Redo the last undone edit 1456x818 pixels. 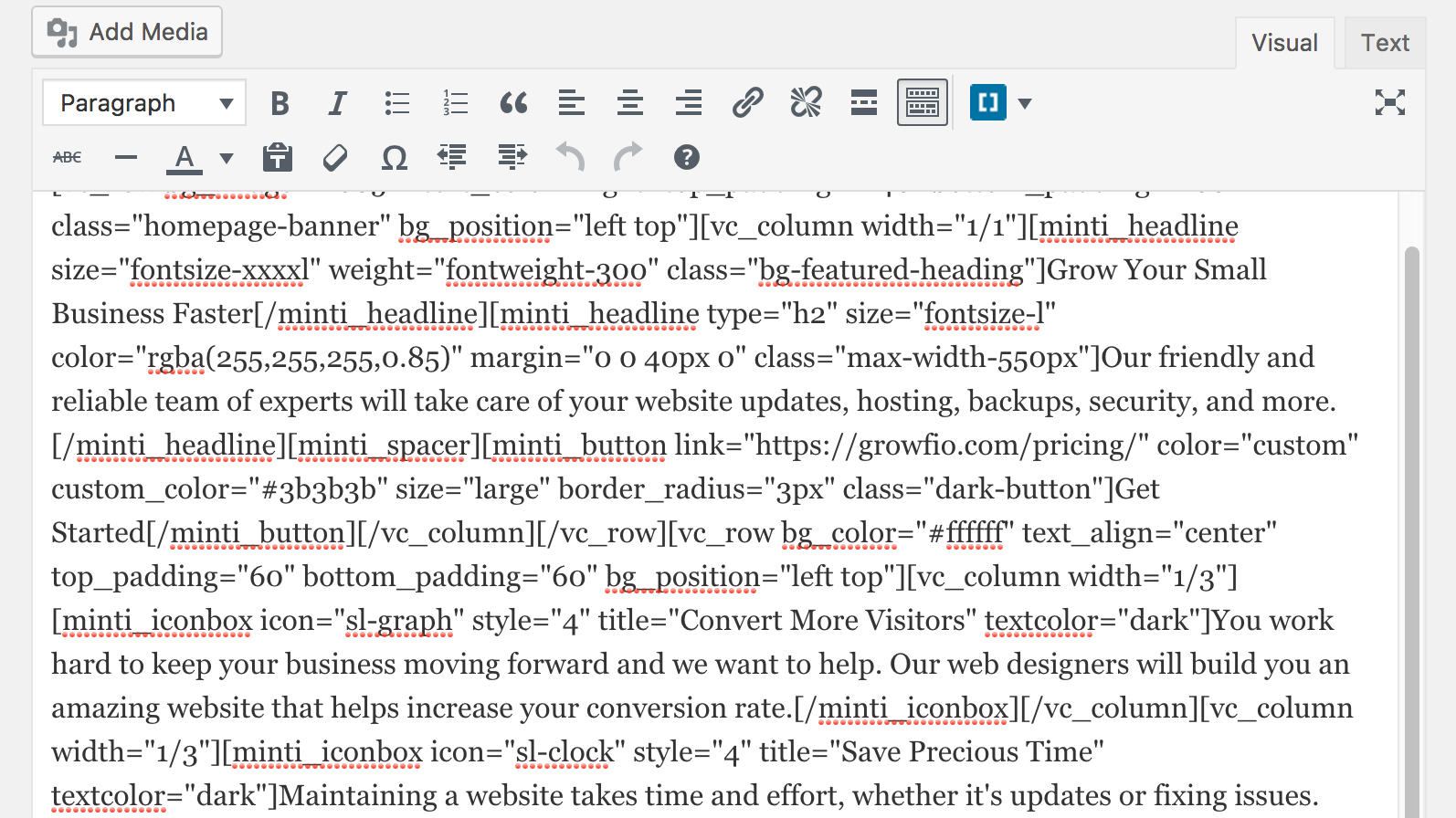[x=628, y=157]
